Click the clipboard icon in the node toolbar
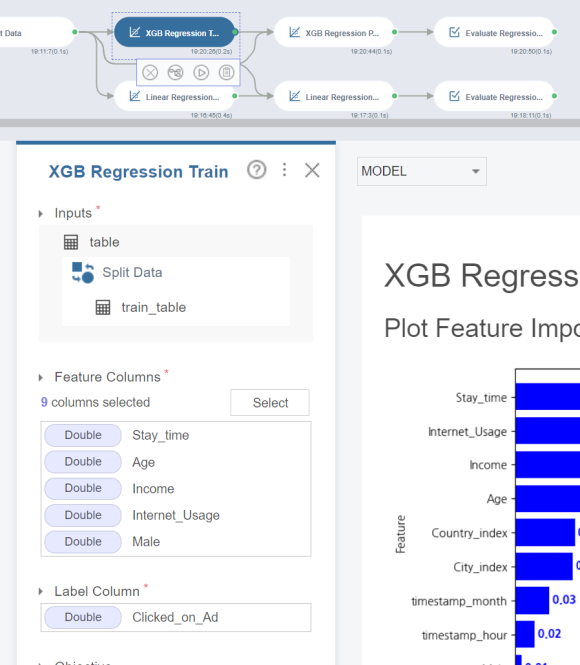 coord(226,73)
